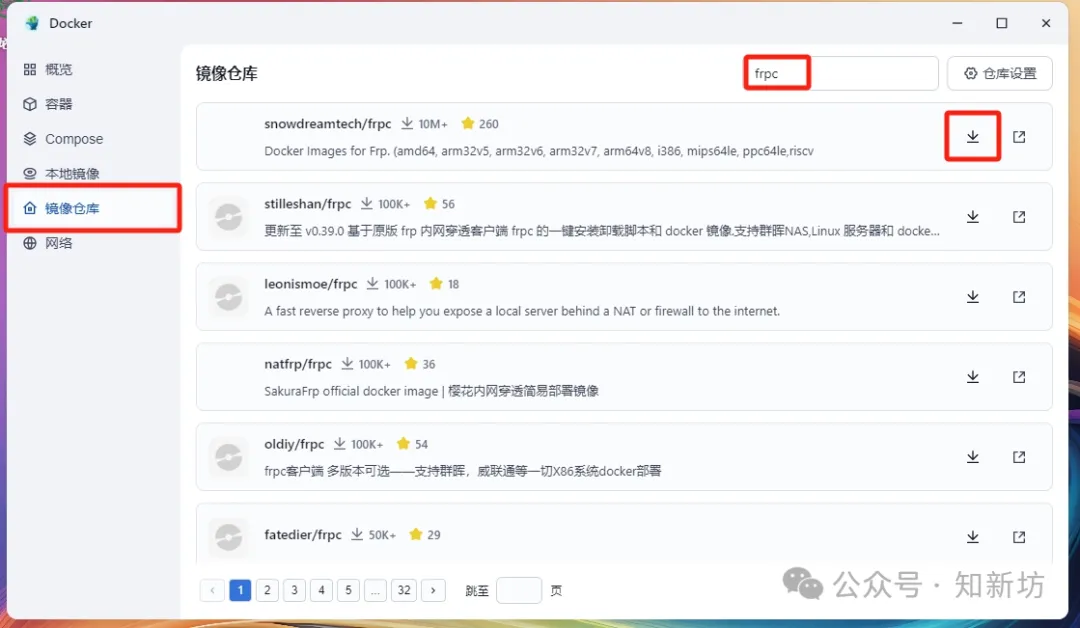Go to previous results page

pos(212,590)
